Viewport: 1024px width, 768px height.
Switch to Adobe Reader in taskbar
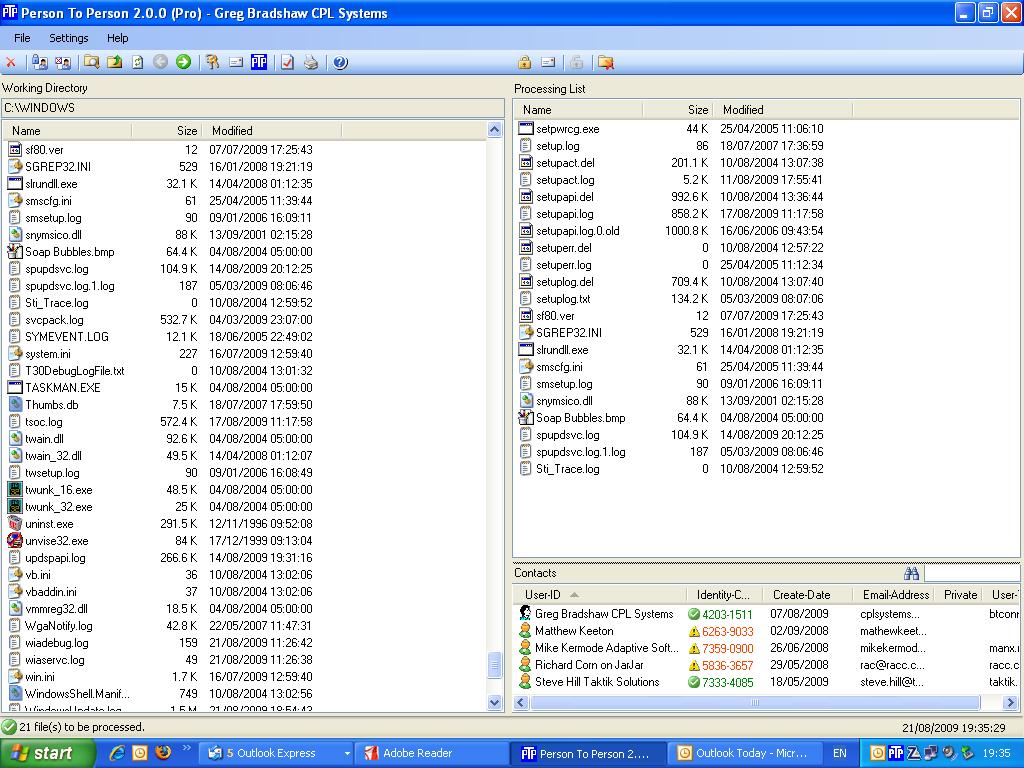[x=418, y=753]
